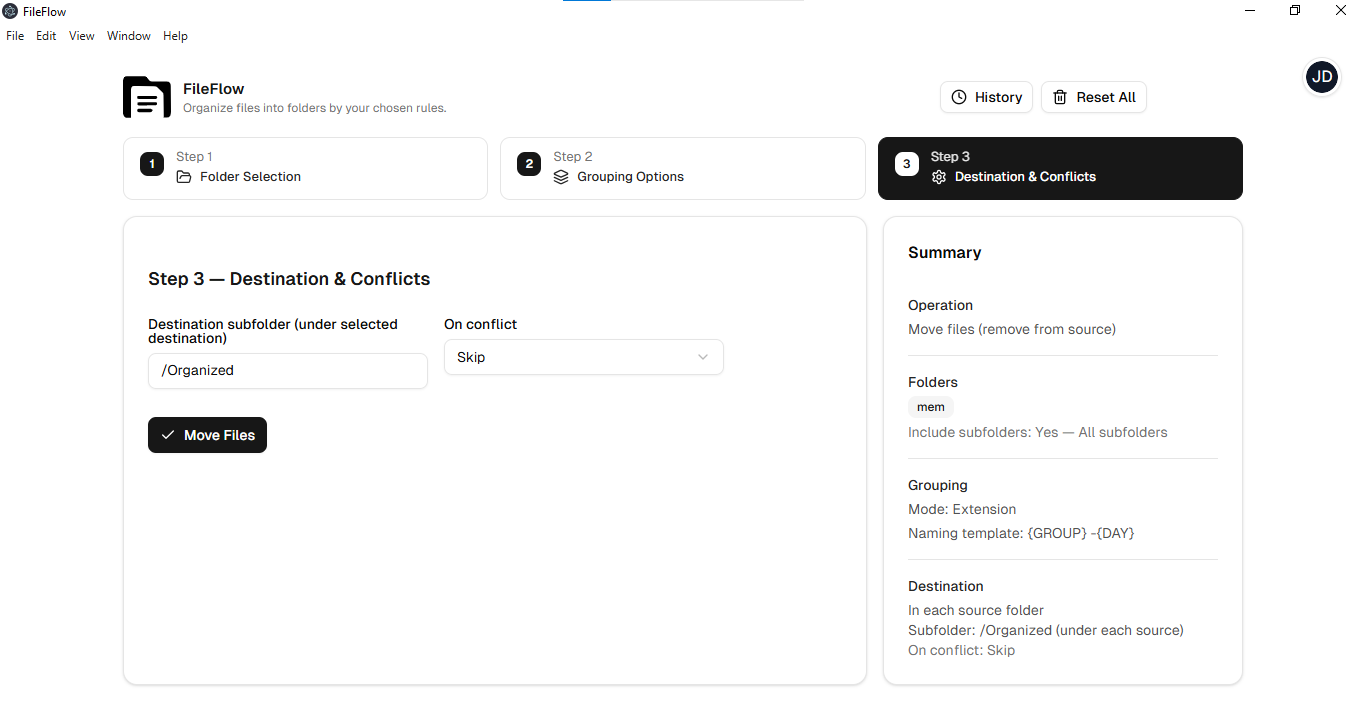This screenshot has height=726, width=1366.
Task: Click the clock icon in History button
Action: click(959, 97)
